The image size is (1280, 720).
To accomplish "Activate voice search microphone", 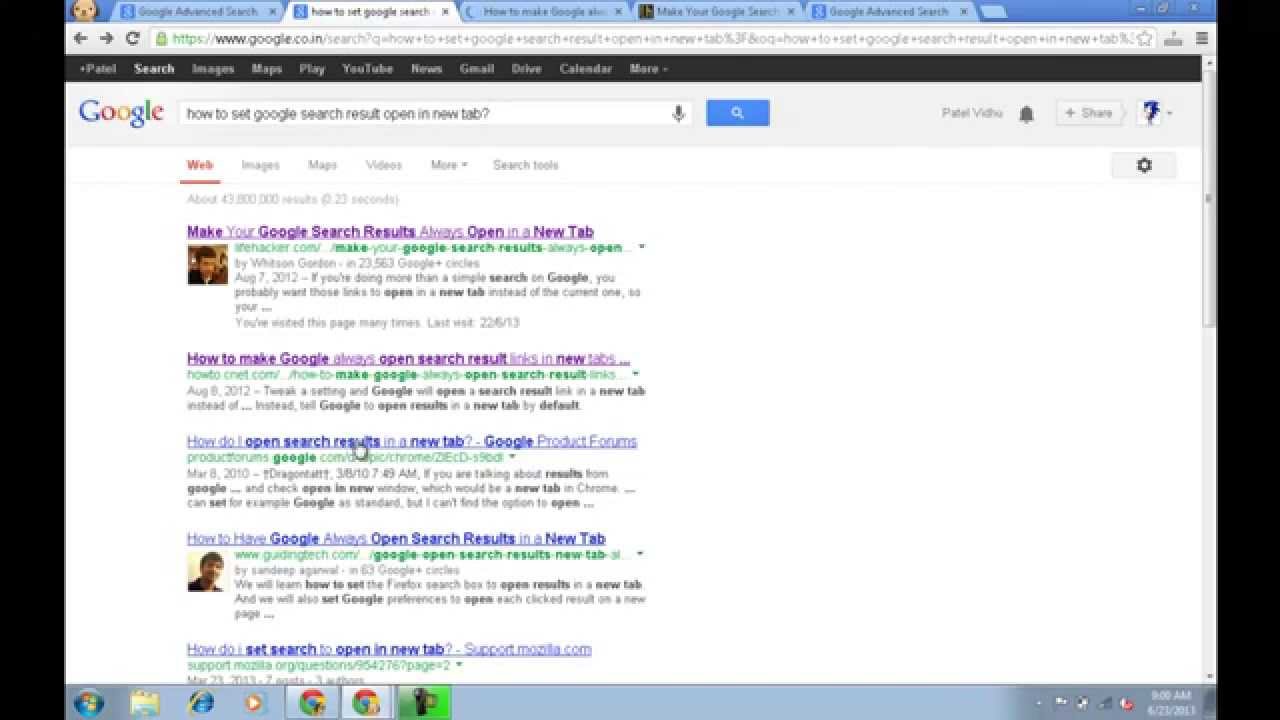I will point(678,114).
